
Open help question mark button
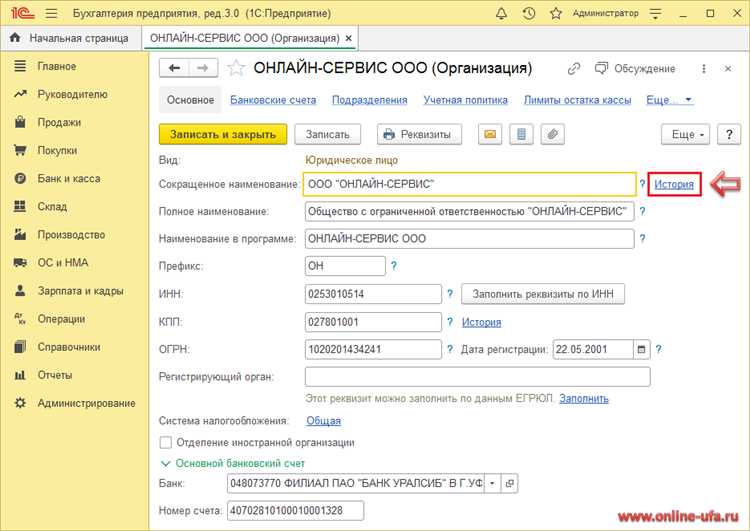(x=729, y=134)
